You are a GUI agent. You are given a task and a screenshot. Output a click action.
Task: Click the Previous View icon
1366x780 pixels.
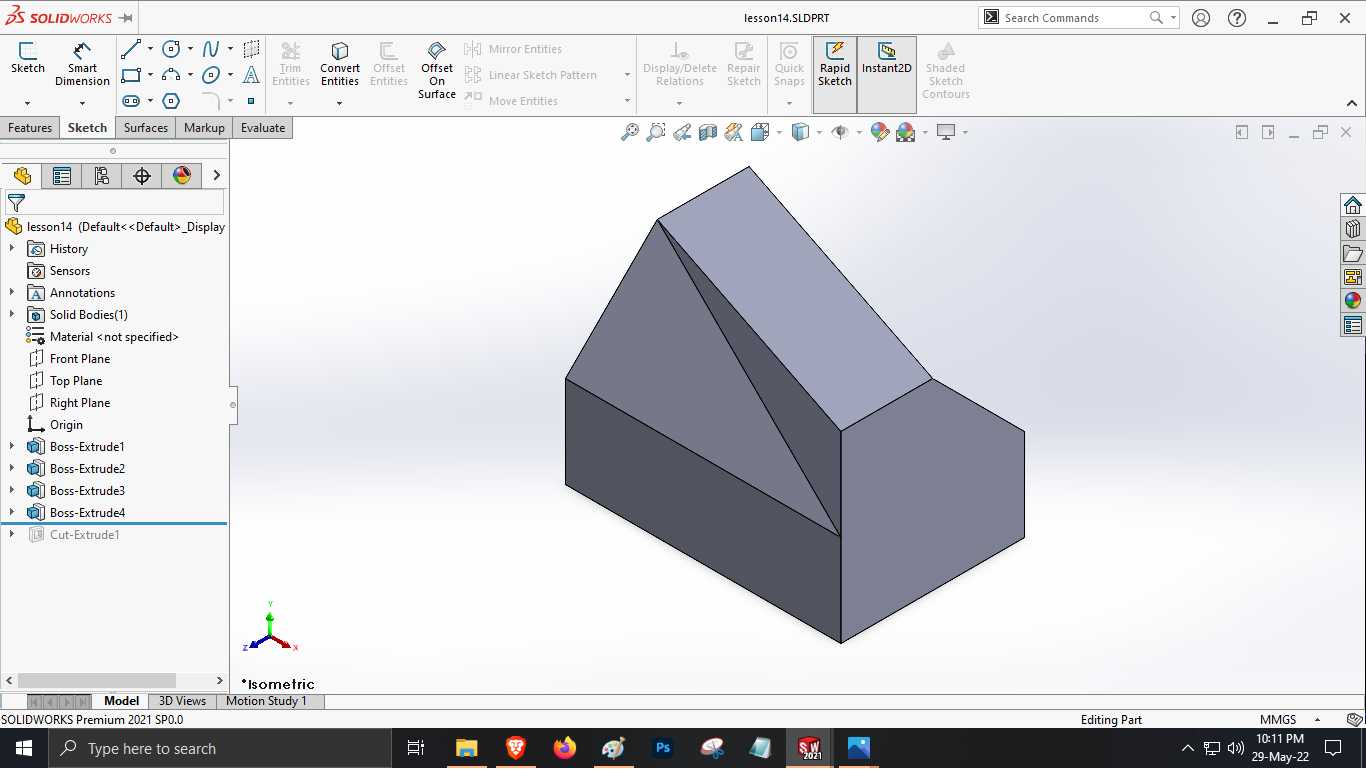tap(682, 132)
